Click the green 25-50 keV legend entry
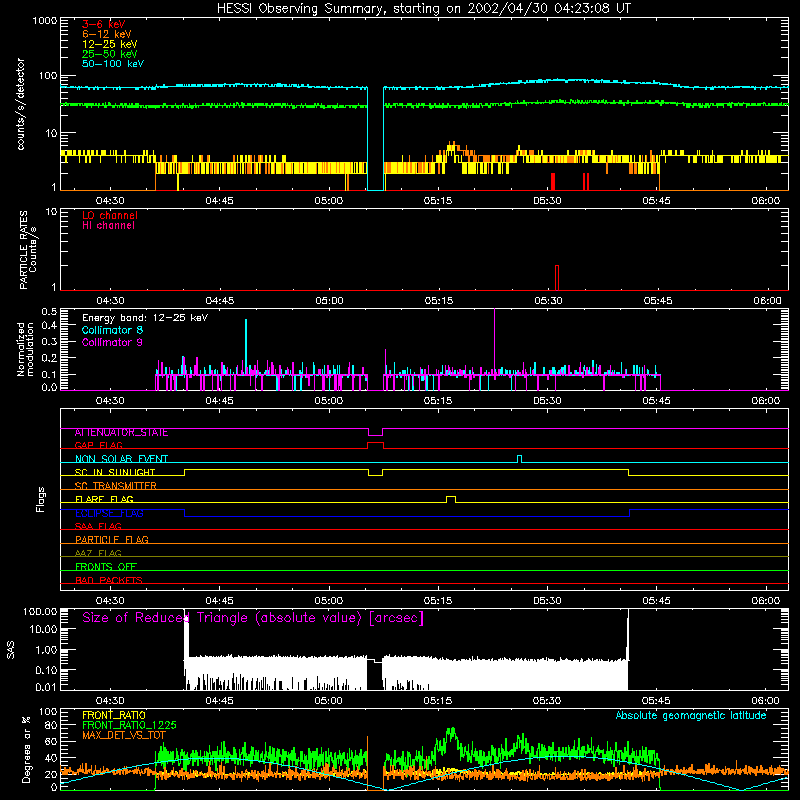The image size is (800, 800). [110, 54]
